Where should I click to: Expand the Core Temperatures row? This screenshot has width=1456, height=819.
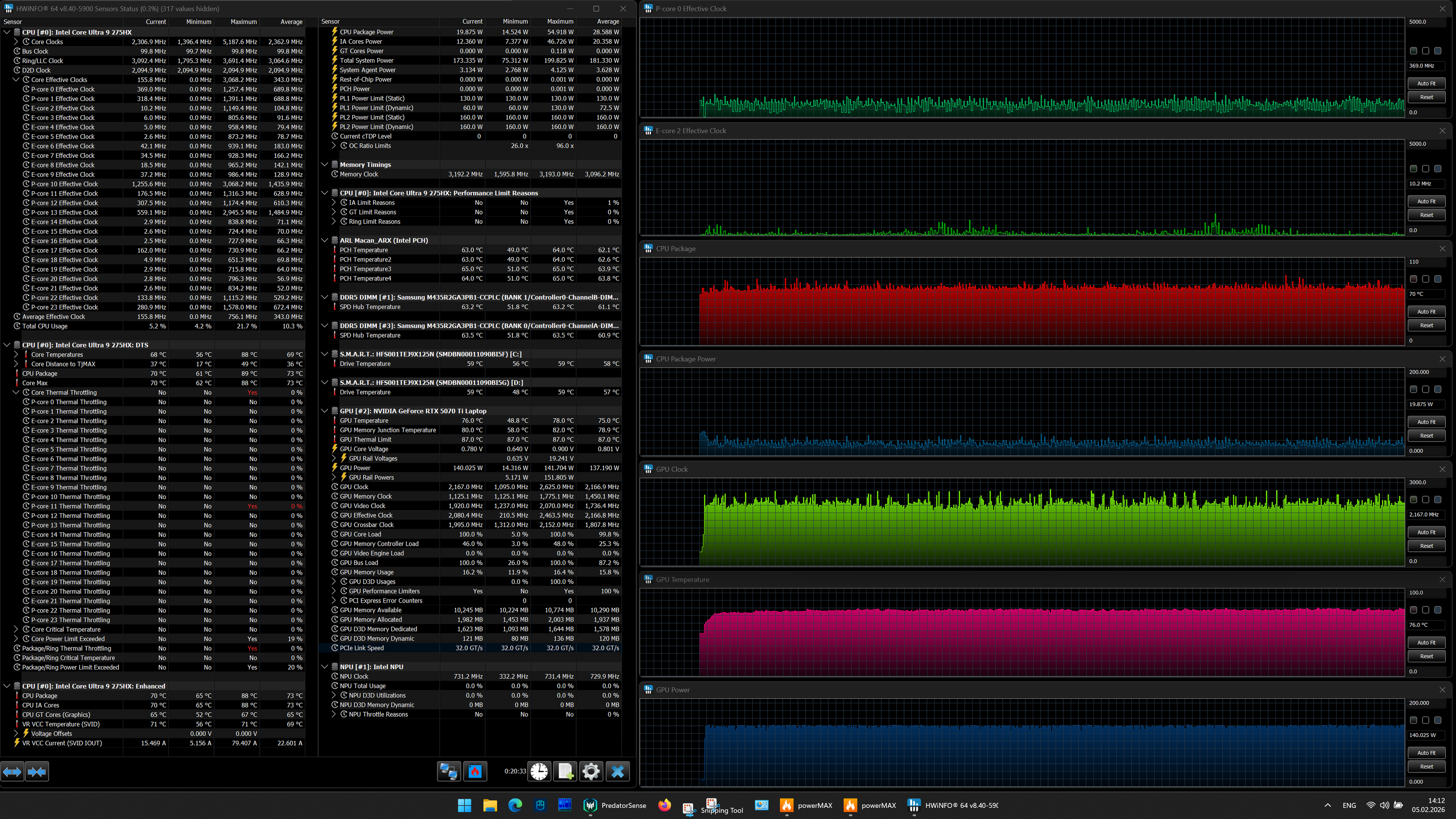click(16, 354)
